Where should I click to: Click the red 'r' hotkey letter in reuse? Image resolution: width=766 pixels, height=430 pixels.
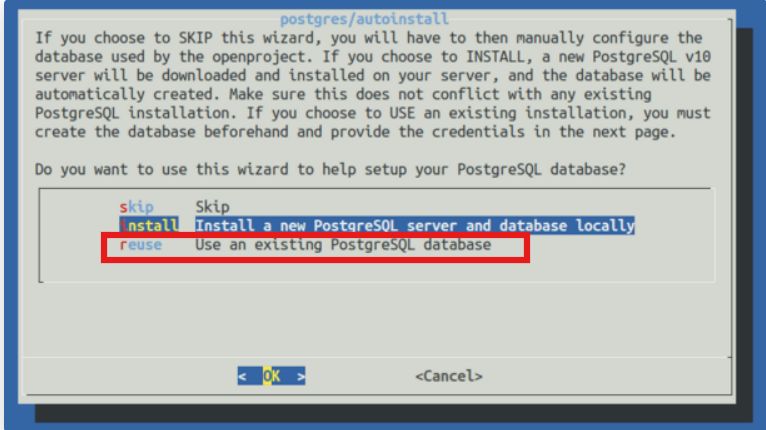(x=122, y=245)
